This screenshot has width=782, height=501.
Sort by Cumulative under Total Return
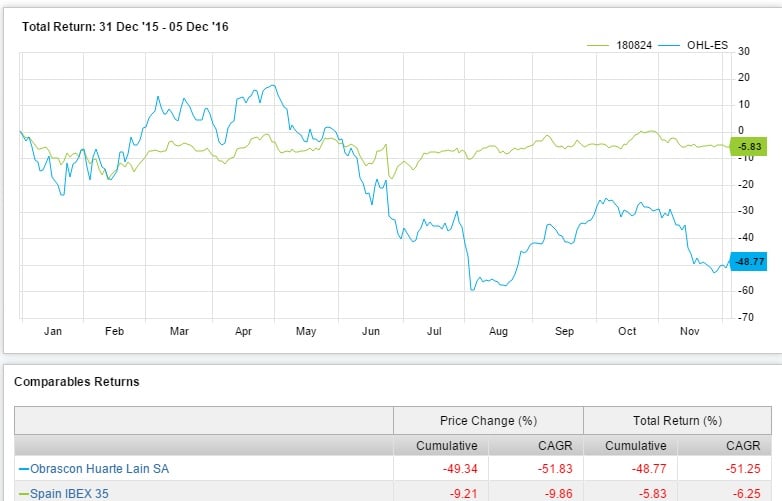636,445
